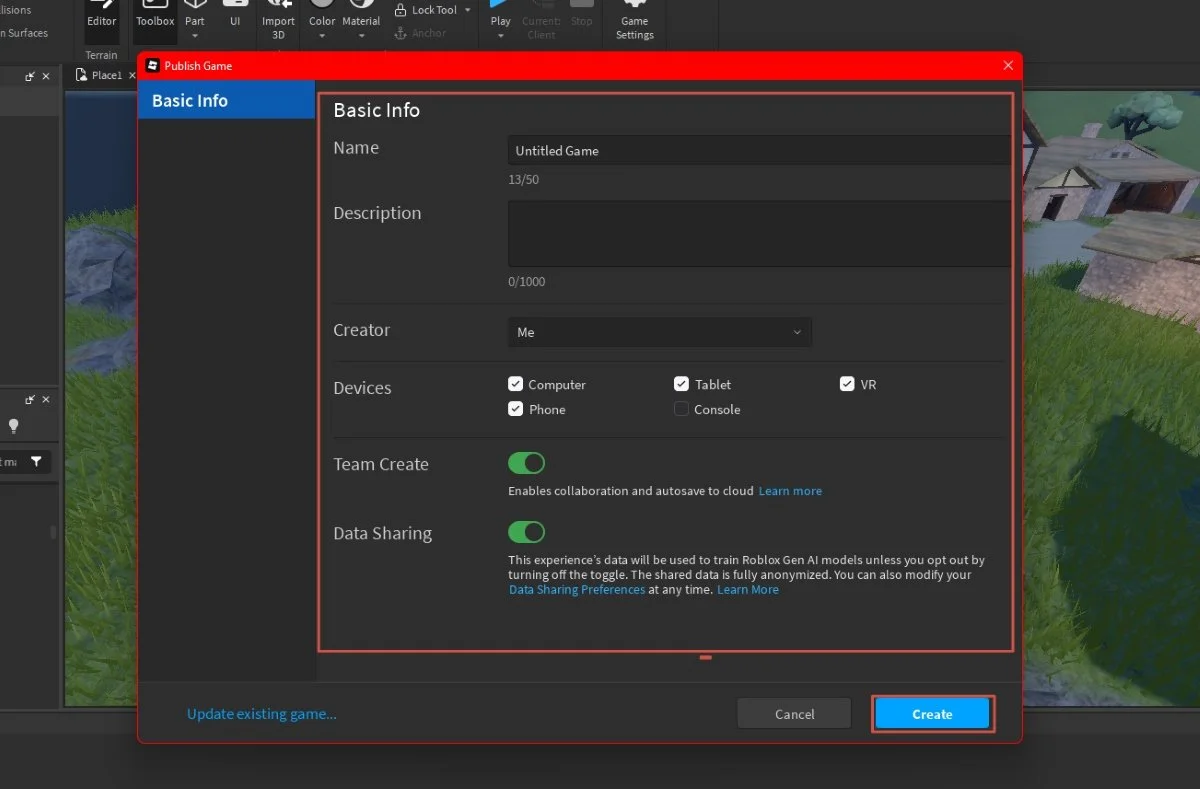Uncheck the Computer device checkbox
Image resolution: width=1200 pixels, height=789 pixels.
516,384
